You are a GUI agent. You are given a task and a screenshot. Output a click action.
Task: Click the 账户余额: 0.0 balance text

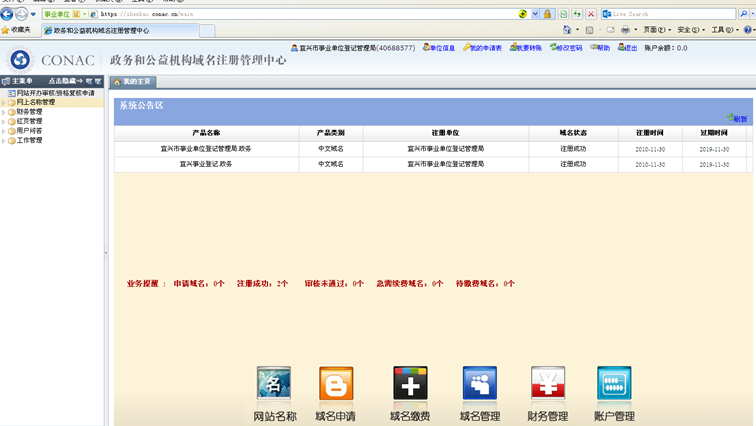click(x=666, y=48)
